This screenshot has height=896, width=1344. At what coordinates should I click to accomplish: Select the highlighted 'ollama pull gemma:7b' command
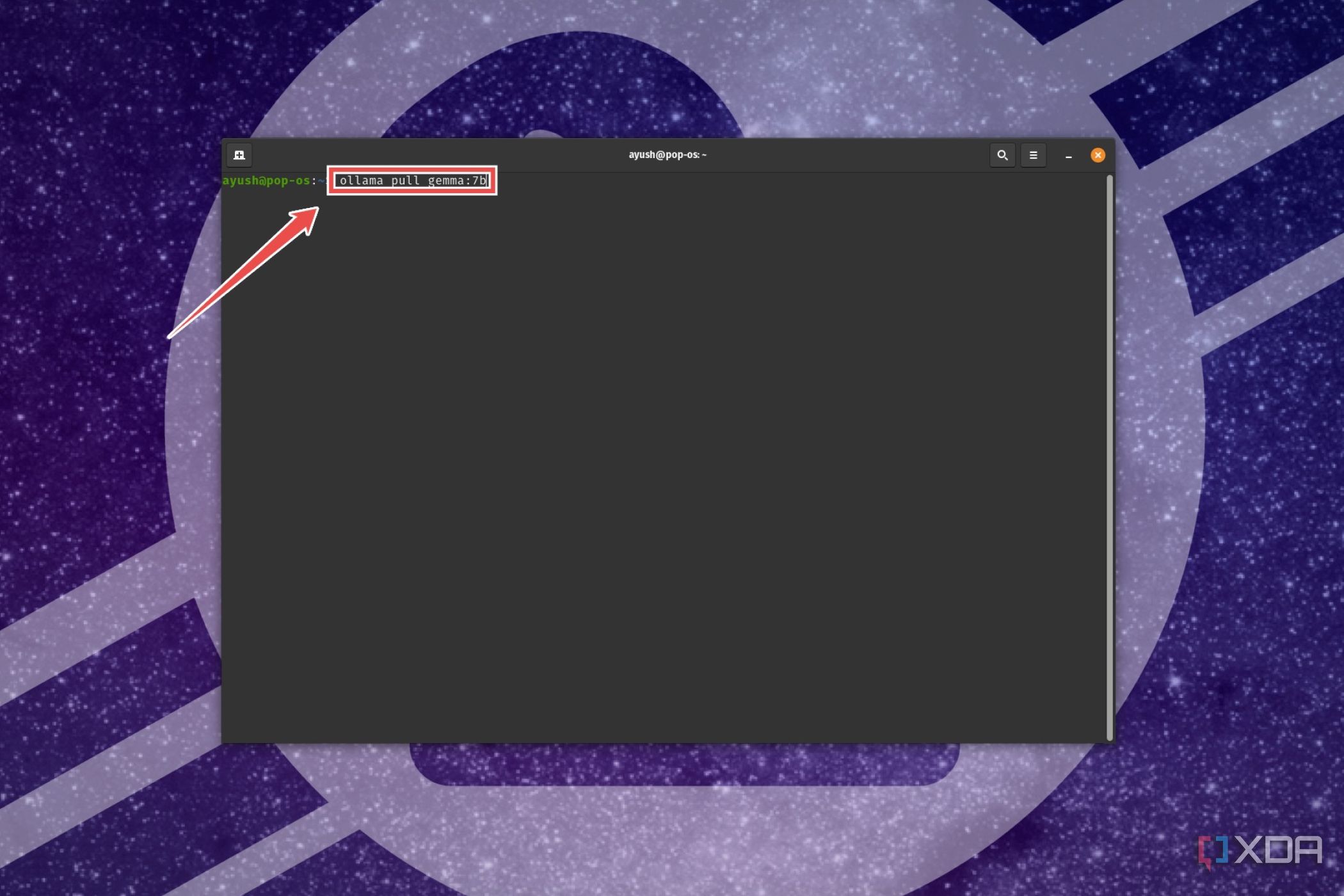(x=412, y=180)
